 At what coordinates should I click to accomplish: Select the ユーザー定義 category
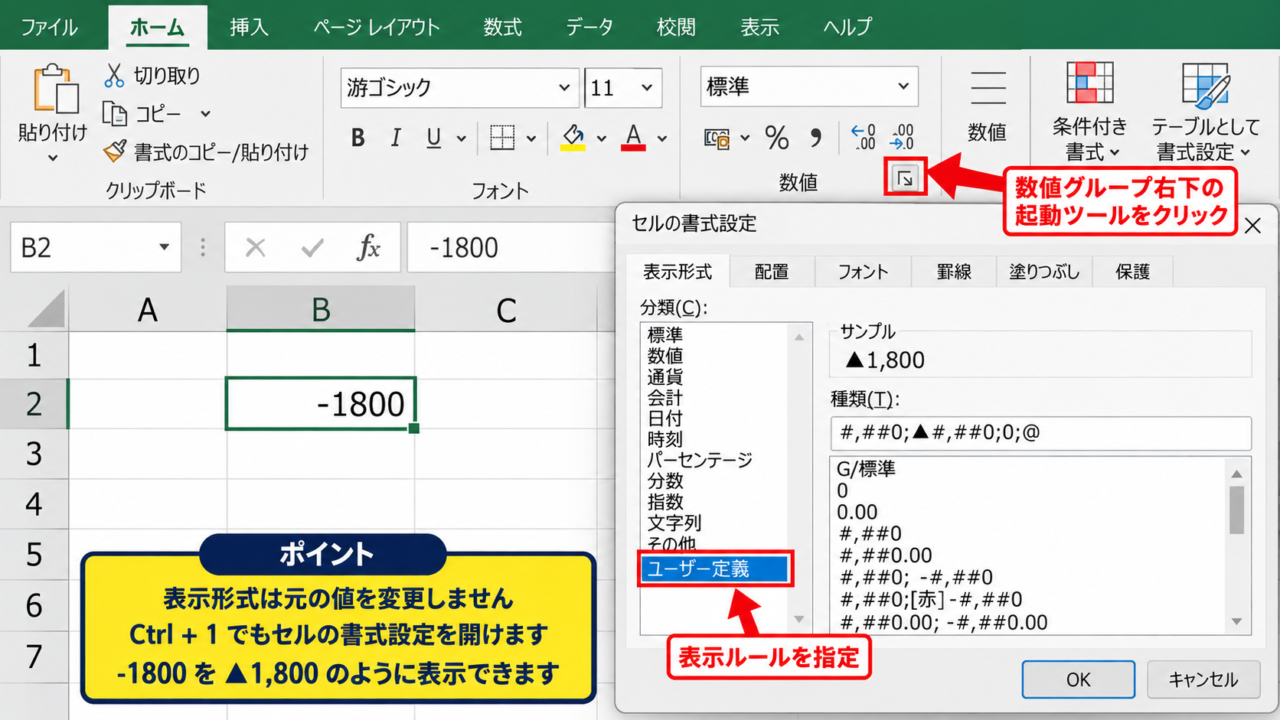pyautogui.click(x=716, y=569)
